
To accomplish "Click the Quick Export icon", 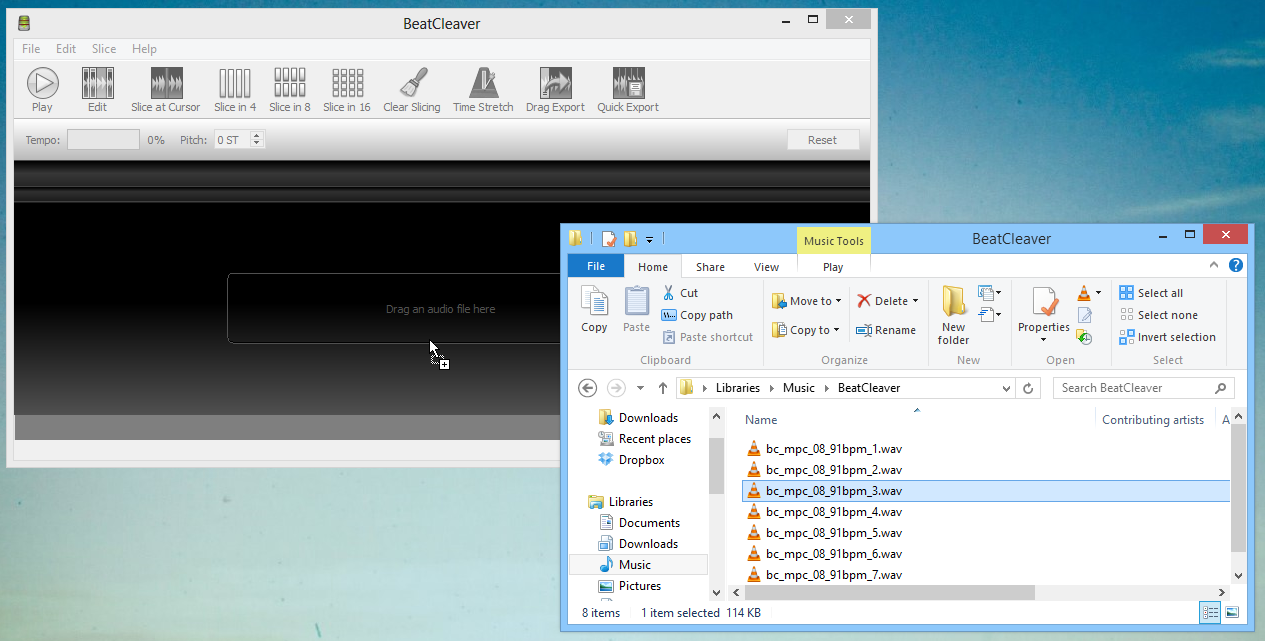I will pyautogui.click(x=628, y=84).
